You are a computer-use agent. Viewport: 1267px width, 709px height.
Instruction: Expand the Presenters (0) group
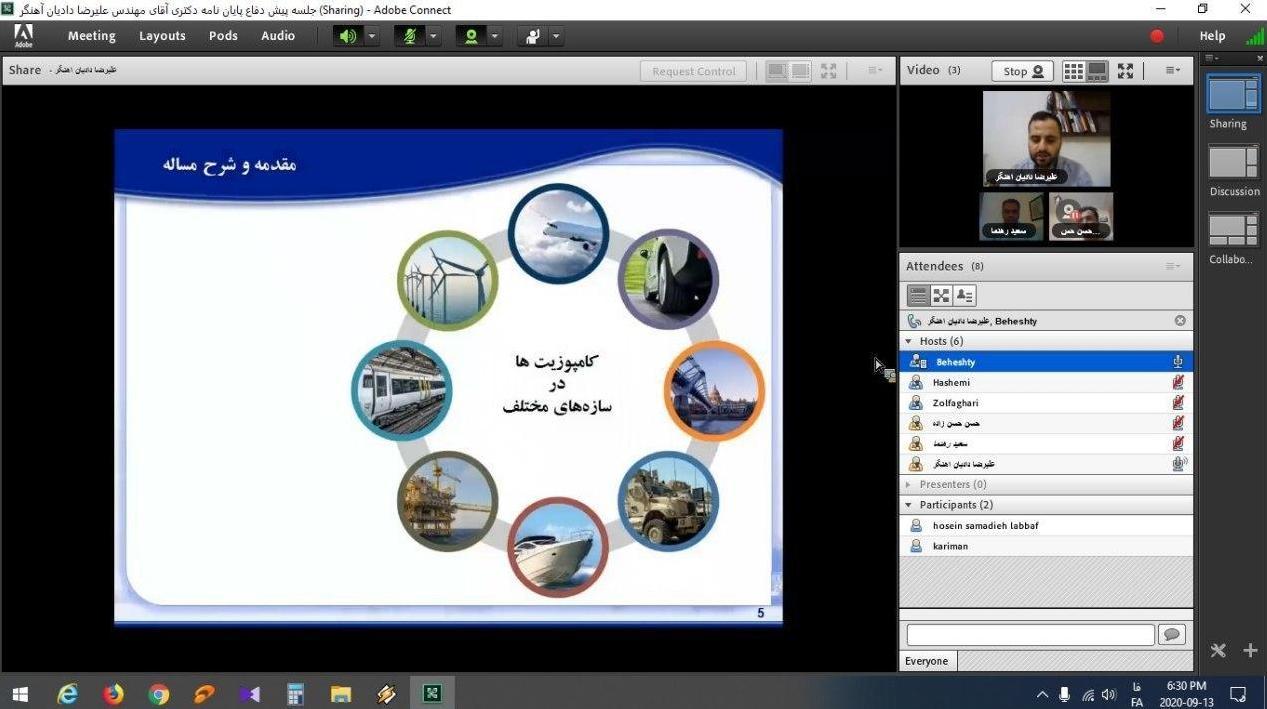click(x=908, y=484)
